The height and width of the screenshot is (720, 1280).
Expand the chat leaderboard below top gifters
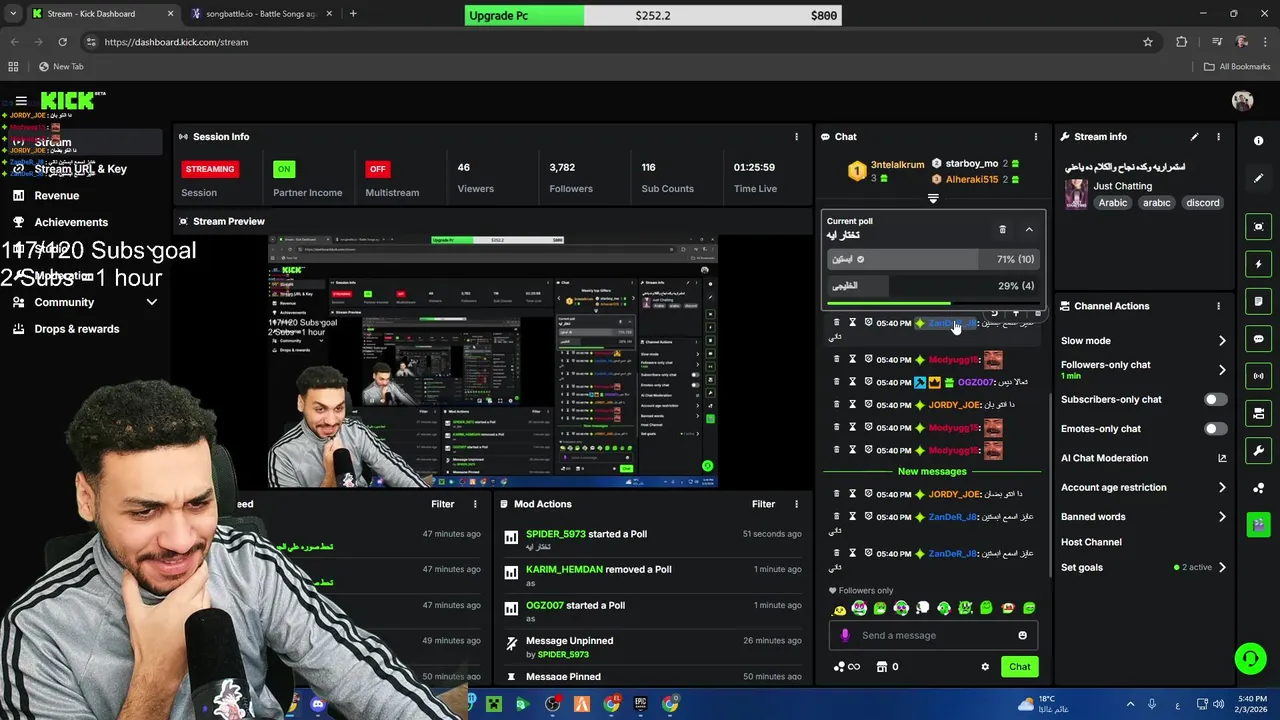(933, 199)
